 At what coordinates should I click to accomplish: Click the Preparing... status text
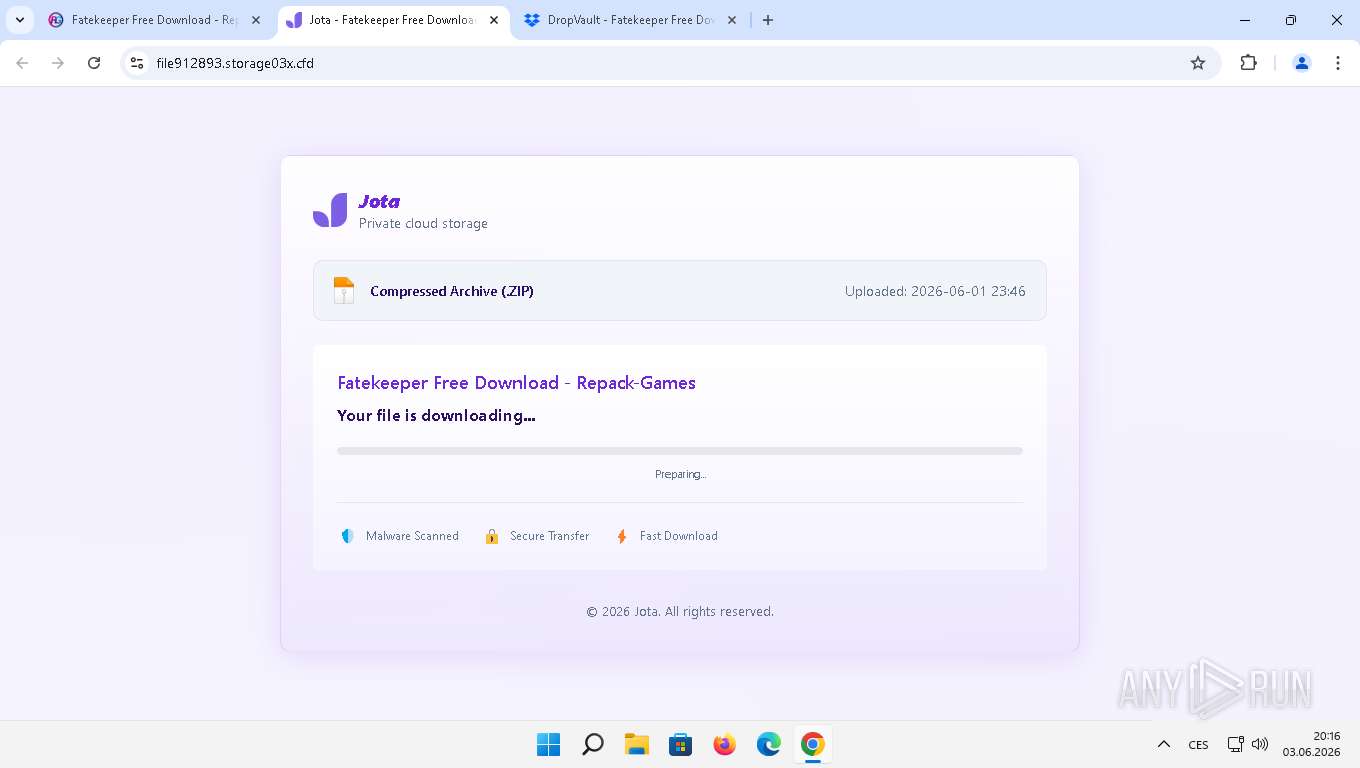coord(680,474)
